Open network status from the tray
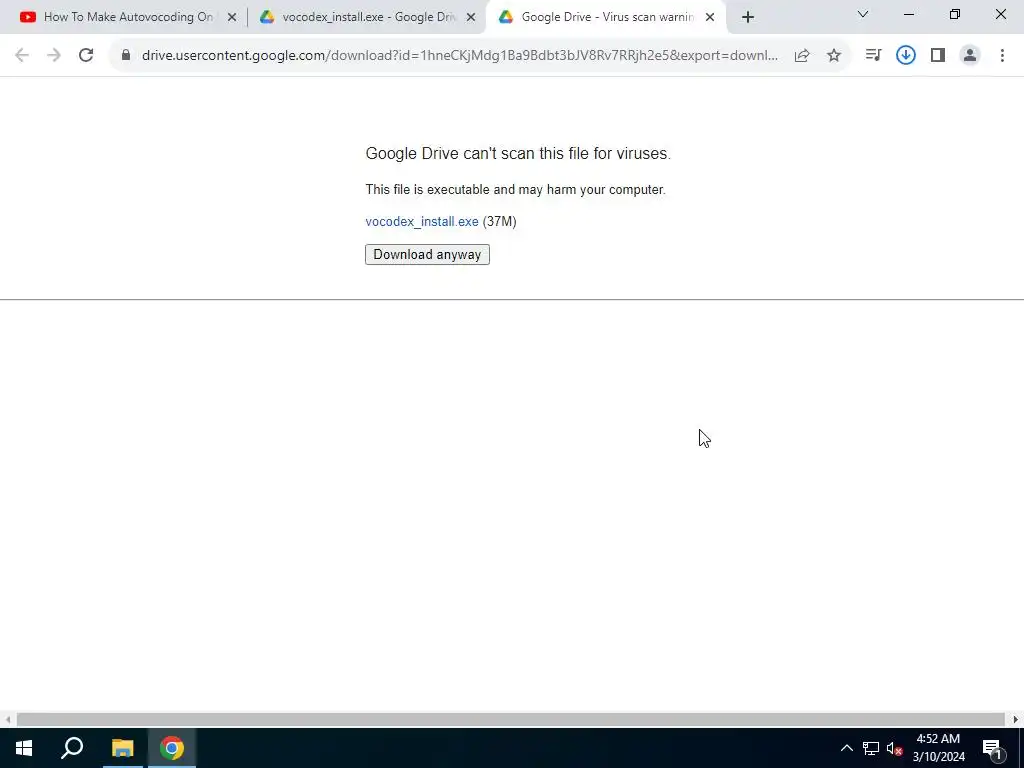The image size is (1024, 768). click(871, 748)
